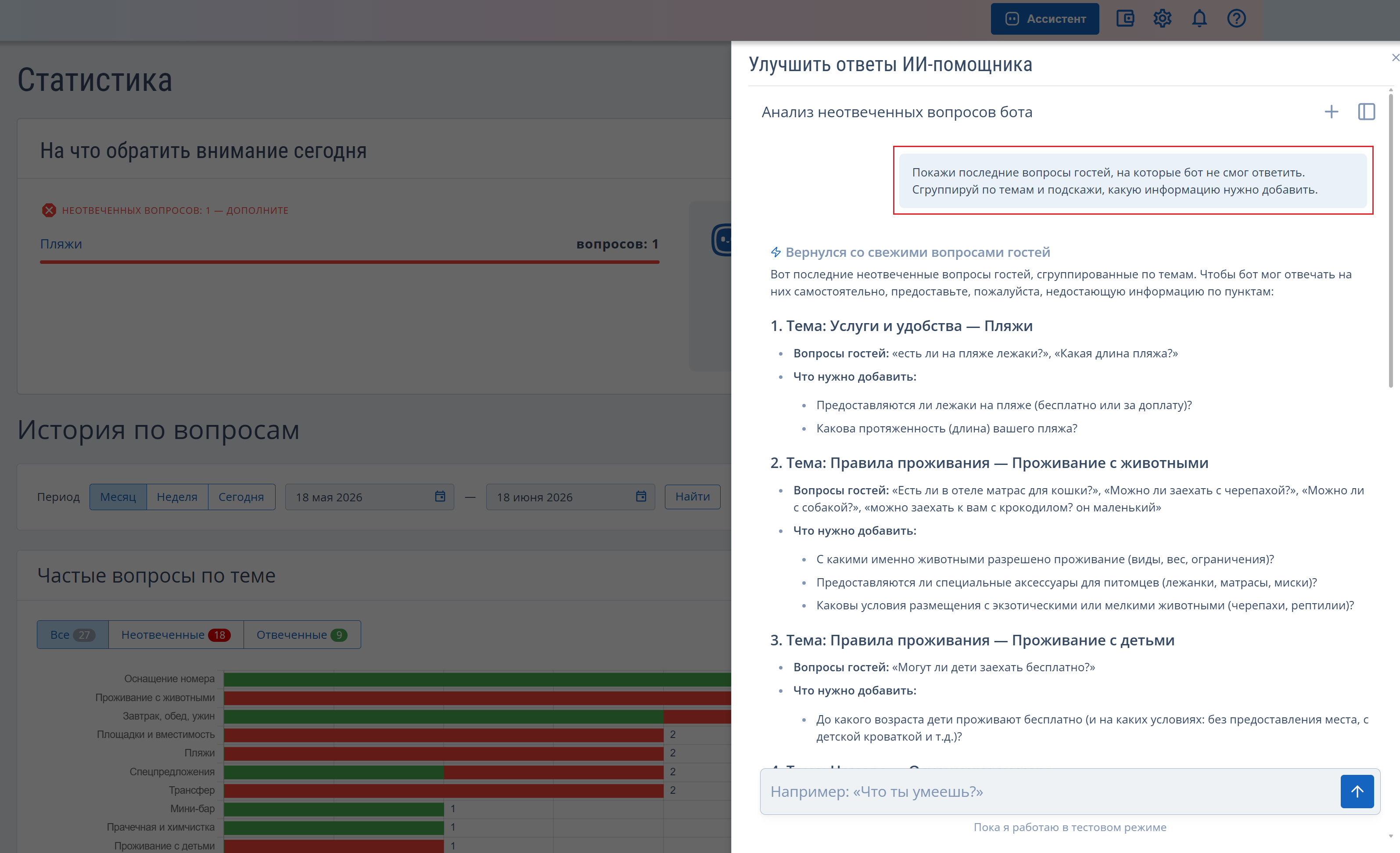Viewport: 1400px width, 853px height.
Task: Click the 'Площадки и вместимость' chart label
Action: click(x=156, y=734)
